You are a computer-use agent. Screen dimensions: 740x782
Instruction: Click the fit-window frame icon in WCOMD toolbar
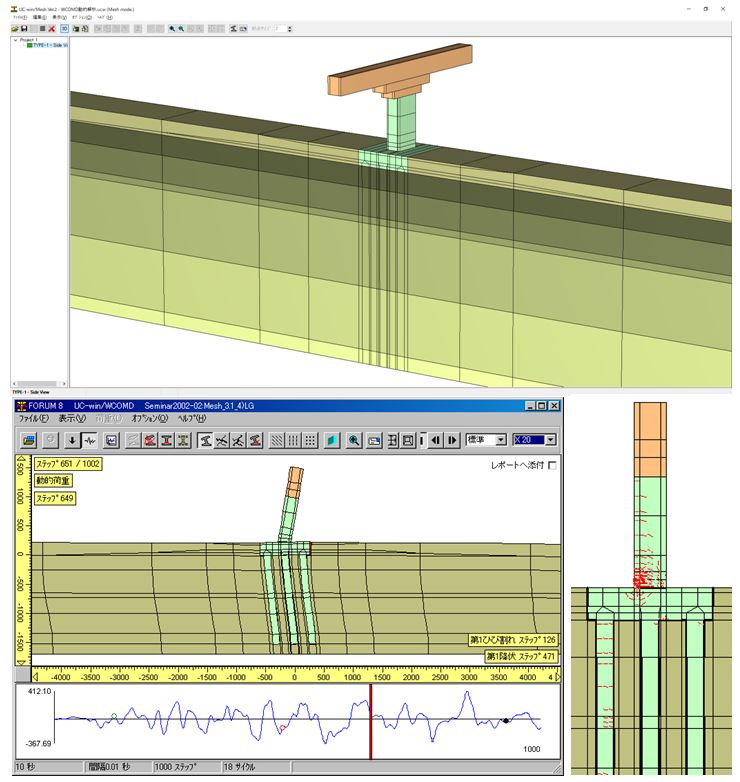407,440
